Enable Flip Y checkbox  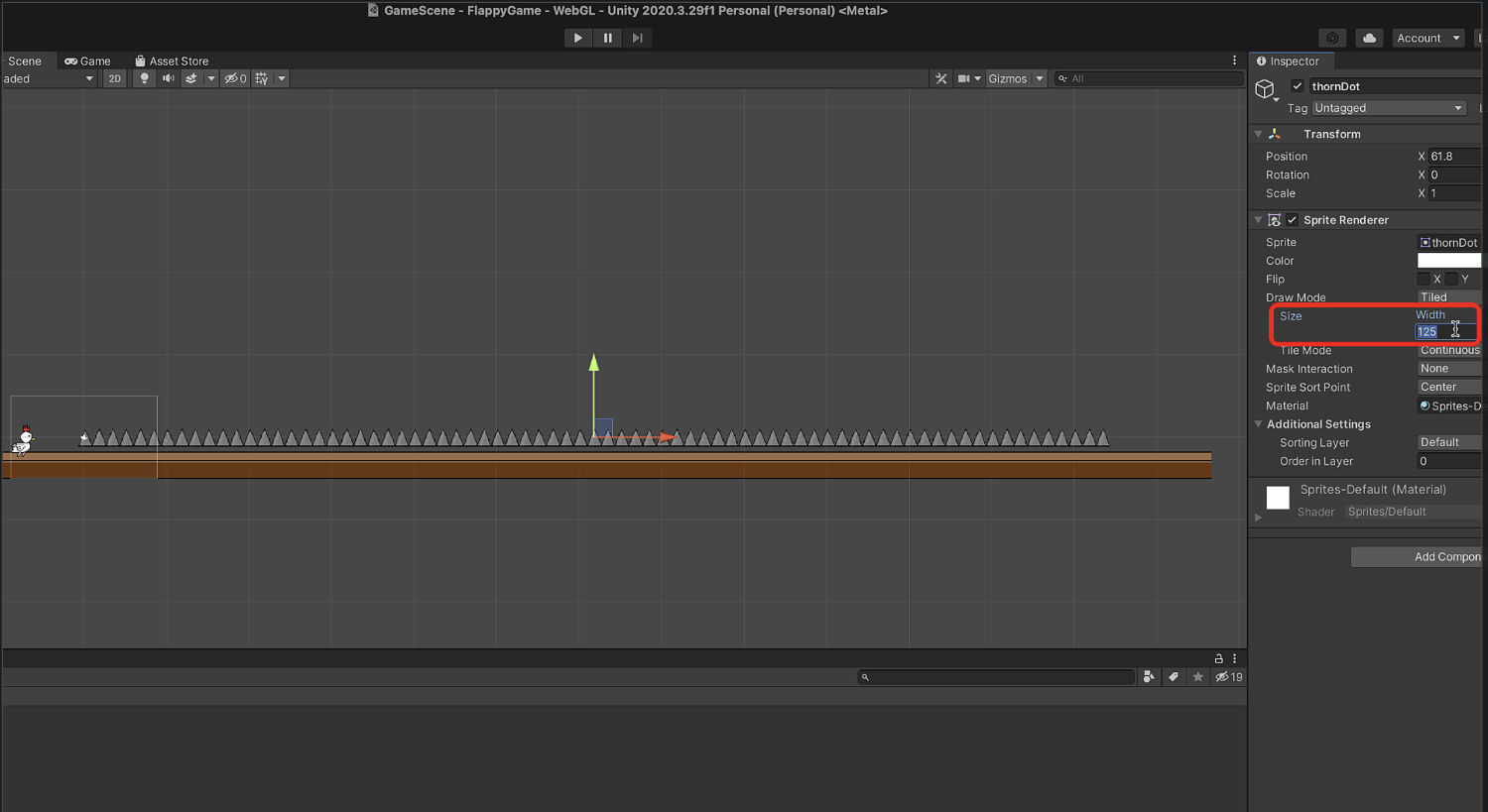1452,280
